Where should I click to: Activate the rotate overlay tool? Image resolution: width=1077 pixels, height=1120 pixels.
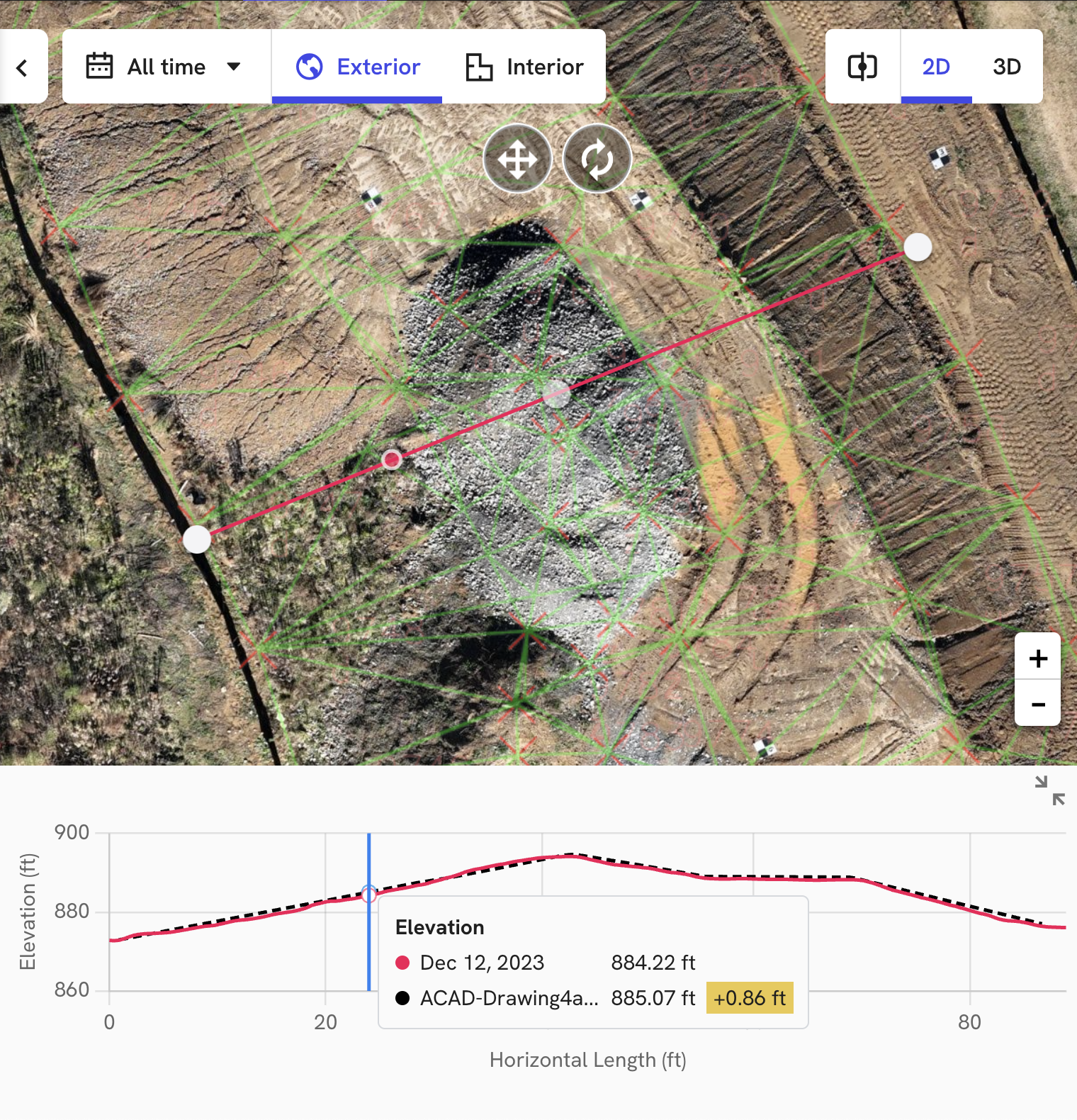pos(597,159)
